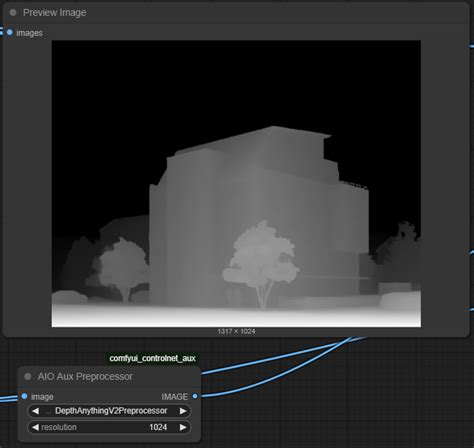The height and width of the screenshot is (448, 474).
Task: Increase resolution with right arrow
Action: (x=183, y=427)
